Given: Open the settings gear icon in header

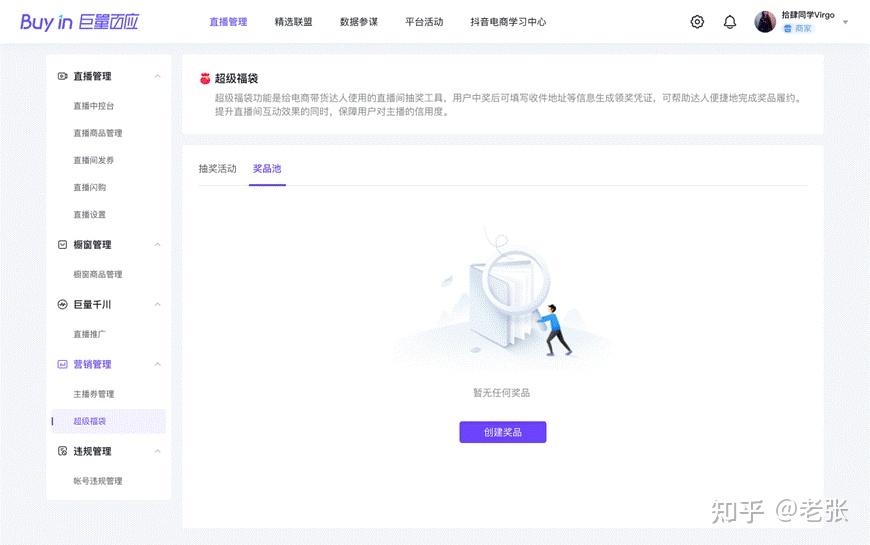Looking at the screenshot, I should pyautogui.click(x=697, y=22).
